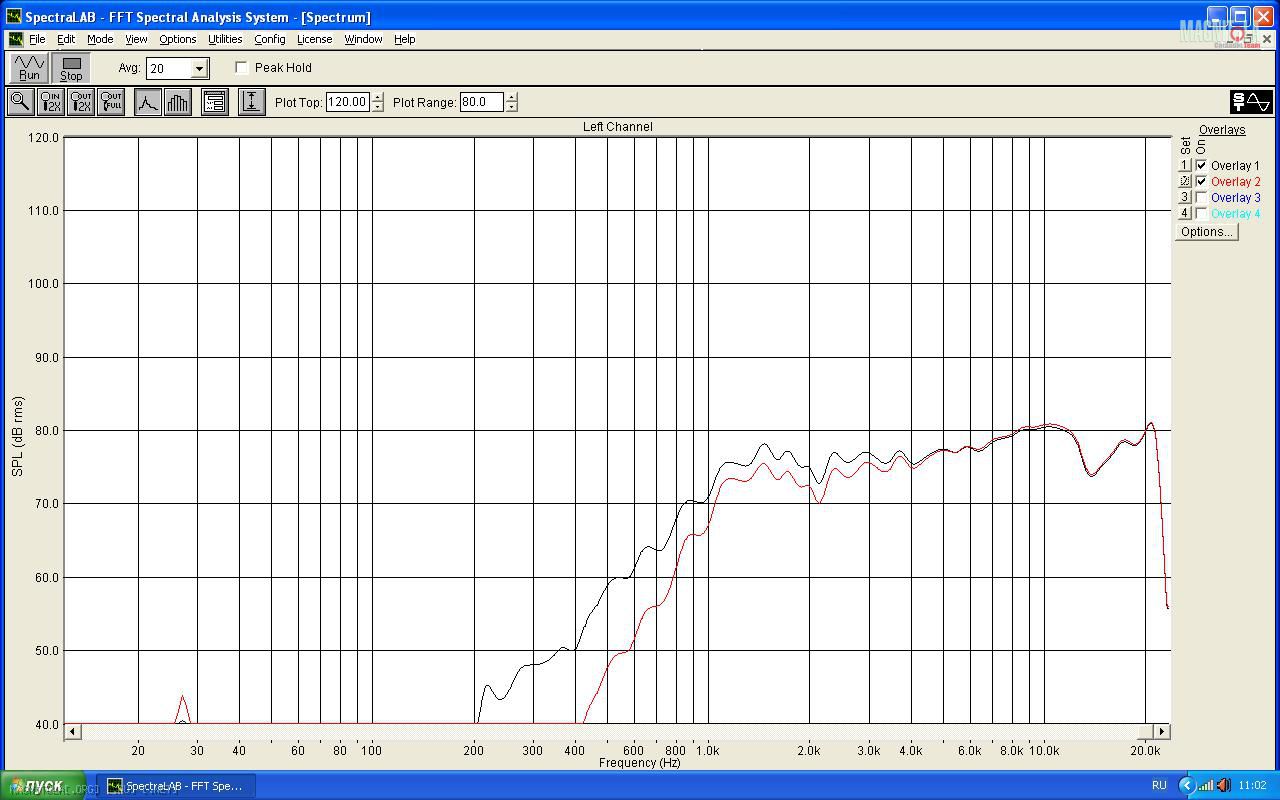Open the Avg dropdown list
The height and width of the screenshot is (800, 1280).
click(x=199, y=68)
